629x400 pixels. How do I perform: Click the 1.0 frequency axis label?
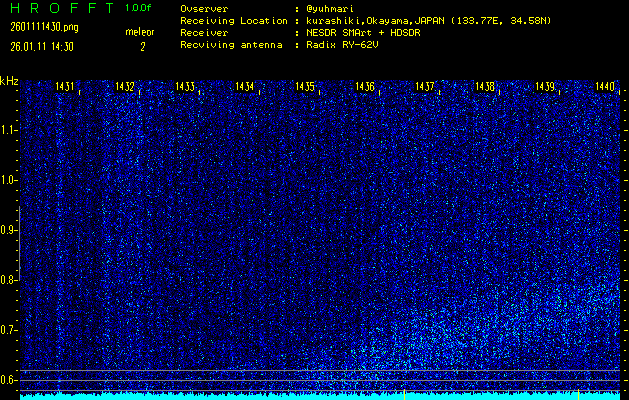tap(9, 180)
